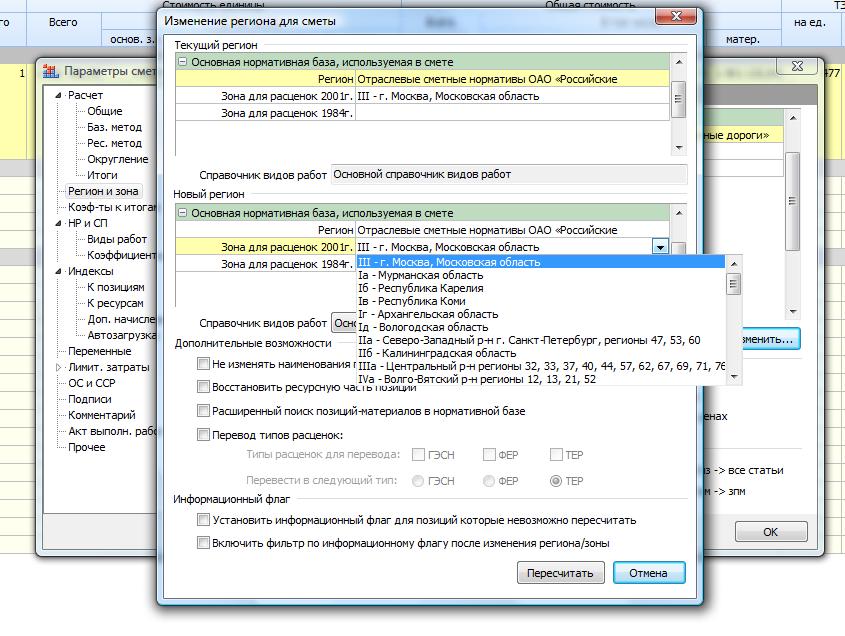Screen dimensions: 845x636
Task: Click Текущий регион grid scrollbar down arrow
Action: pos(679,148)
